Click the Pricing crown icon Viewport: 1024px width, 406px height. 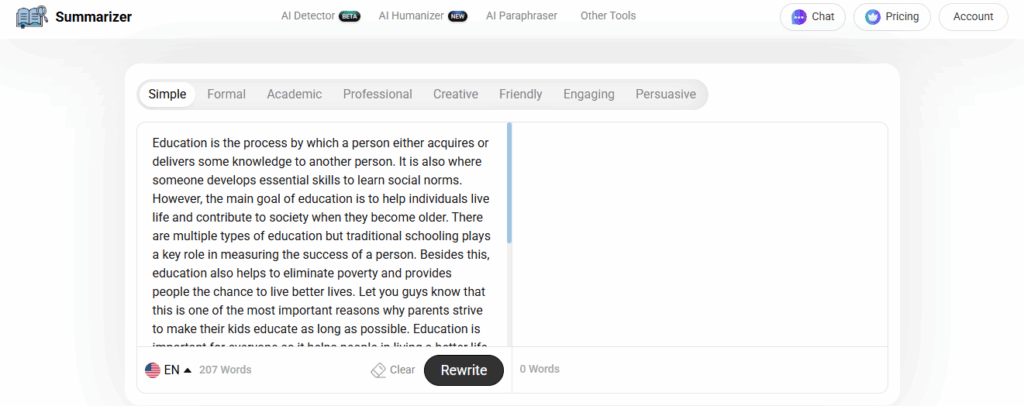tap(872, 17)
